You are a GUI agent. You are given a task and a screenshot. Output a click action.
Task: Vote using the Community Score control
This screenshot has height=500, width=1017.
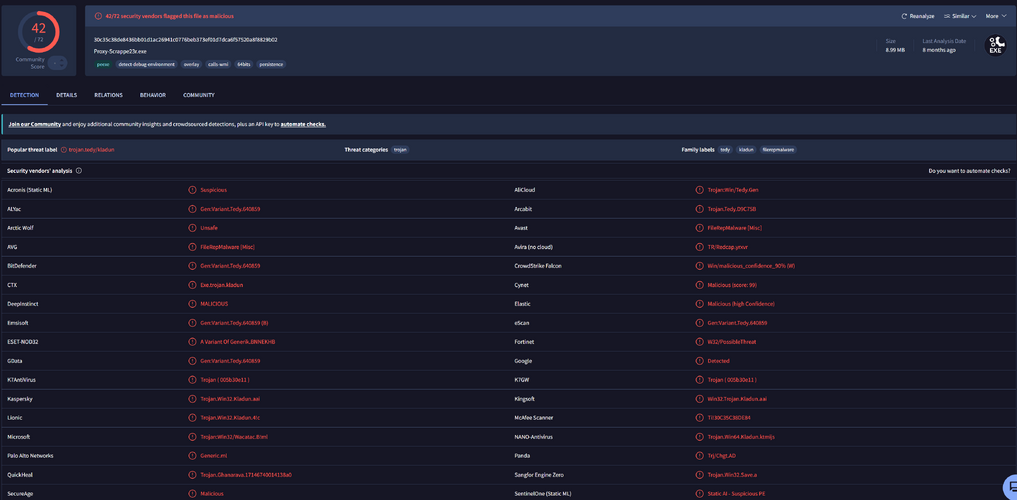pyautogui.click(x=58, y=62)
